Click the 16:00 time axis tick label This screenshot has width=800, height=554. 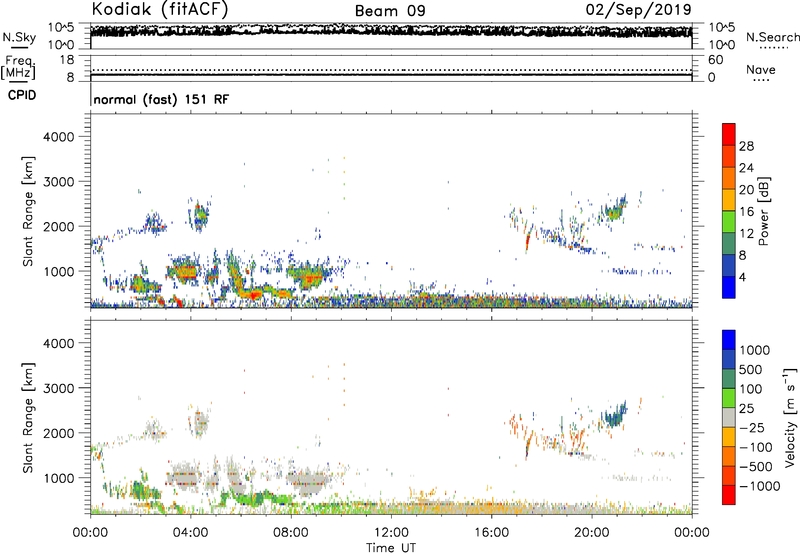[x=491, y=533]
